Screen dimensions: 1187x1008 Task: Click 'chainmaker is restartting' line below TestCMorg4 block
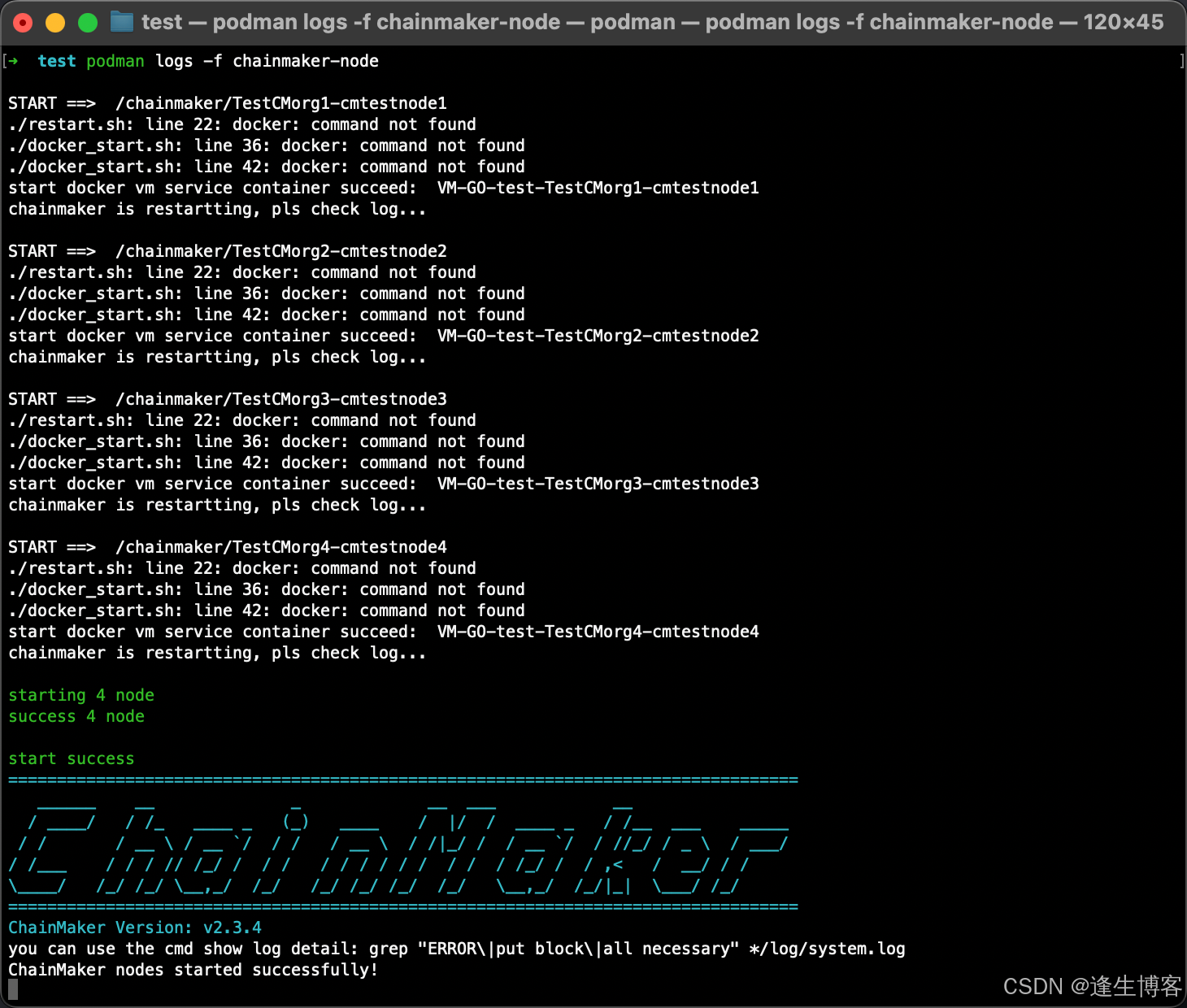point(217,653)
